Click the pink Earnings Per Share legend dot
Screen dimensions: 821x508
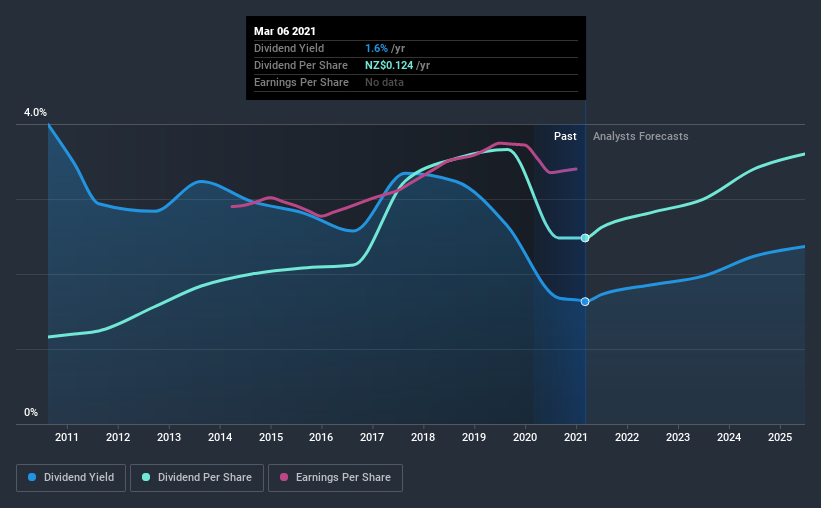284,477
